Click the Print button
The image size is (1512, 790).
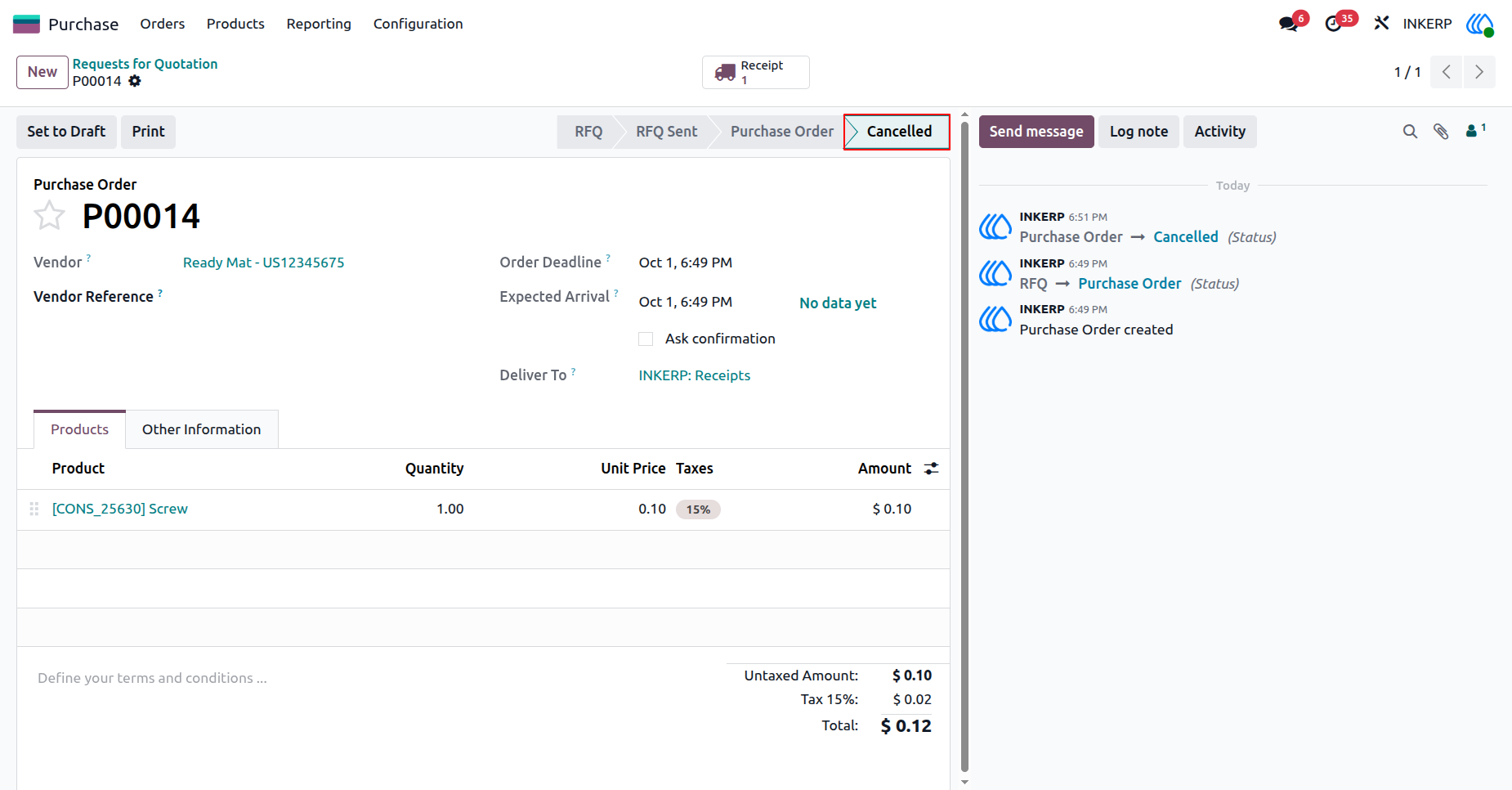tap(148, 132)
